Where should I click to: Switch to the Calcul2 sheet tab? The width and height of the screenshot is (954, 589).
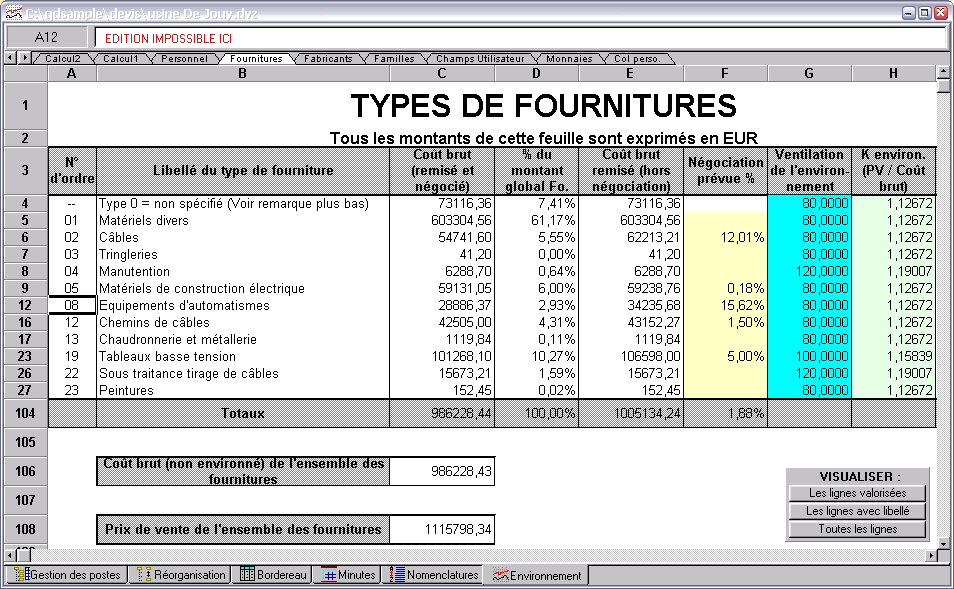(62, 59)
